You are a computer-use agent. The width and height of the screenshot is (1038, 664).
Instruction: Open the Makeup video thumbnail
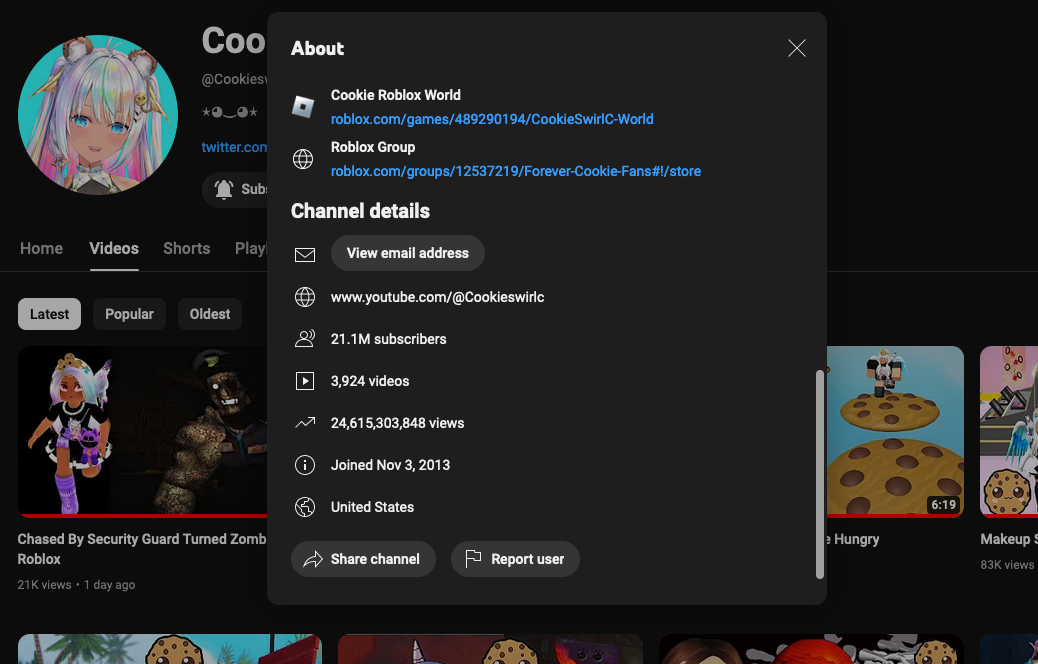[1009, 431]
